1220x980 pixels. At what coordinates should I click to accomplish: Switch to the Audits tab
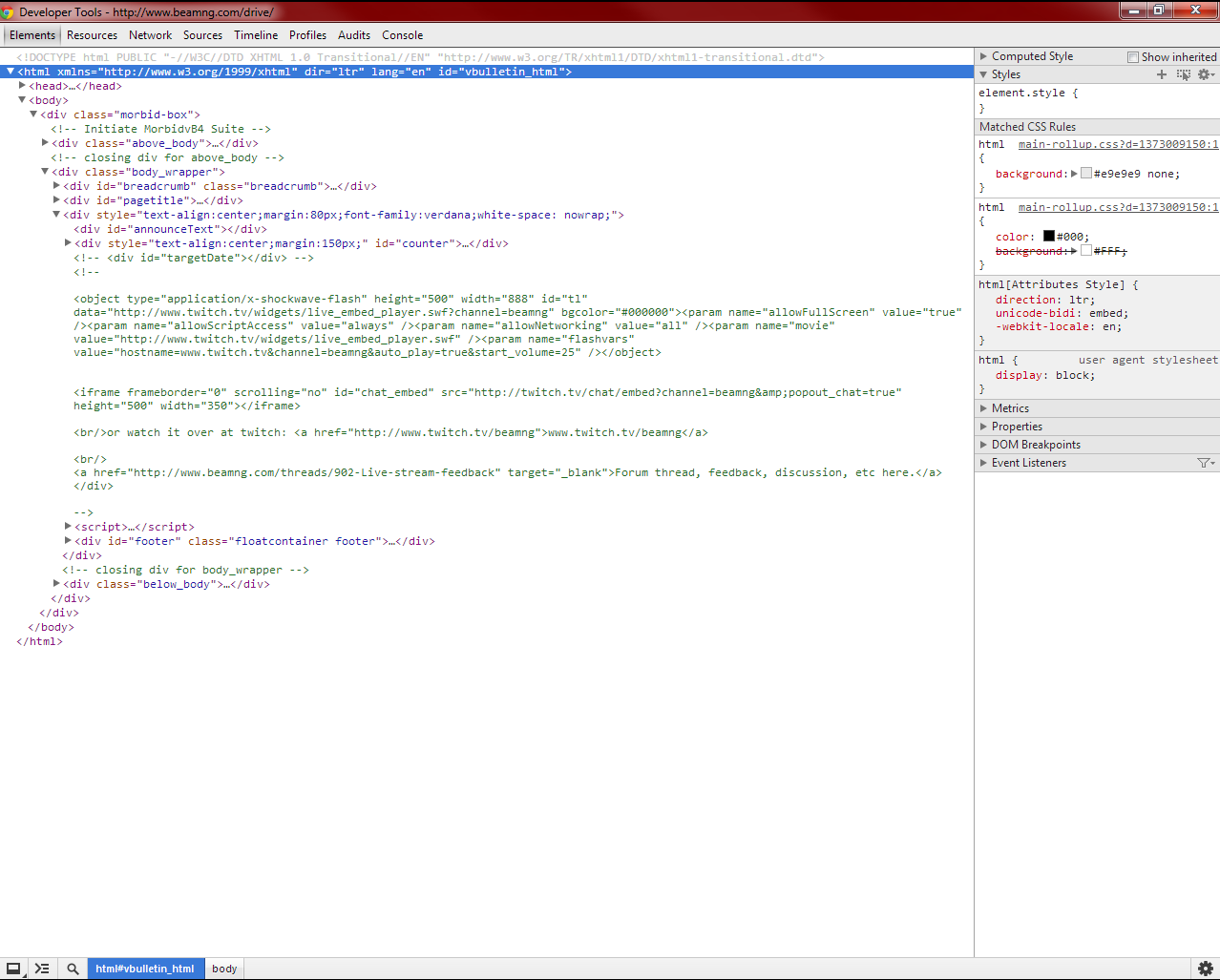(354, 35)
